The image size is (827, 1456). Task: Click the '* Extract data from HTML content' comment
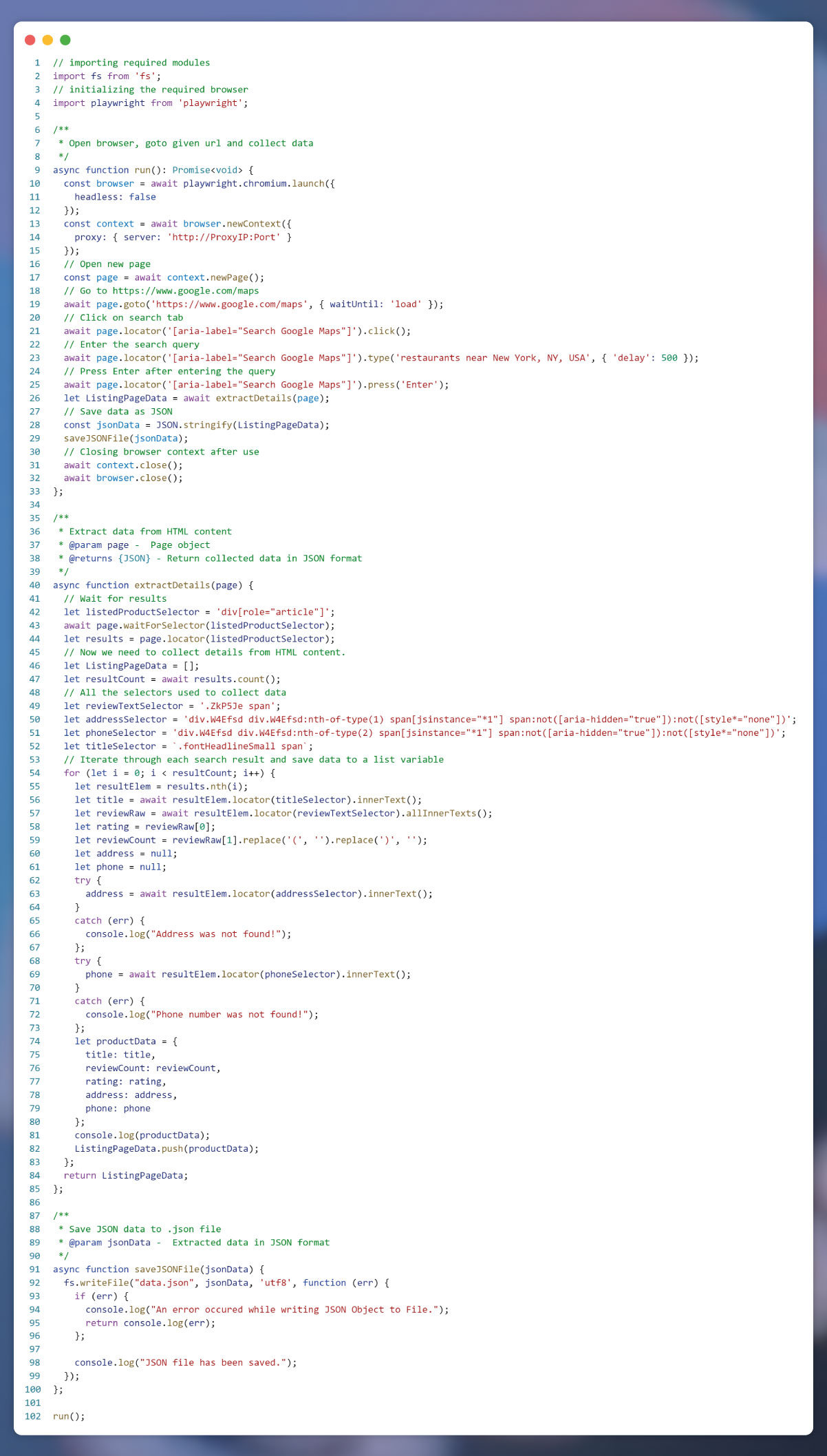coord(144,531)
